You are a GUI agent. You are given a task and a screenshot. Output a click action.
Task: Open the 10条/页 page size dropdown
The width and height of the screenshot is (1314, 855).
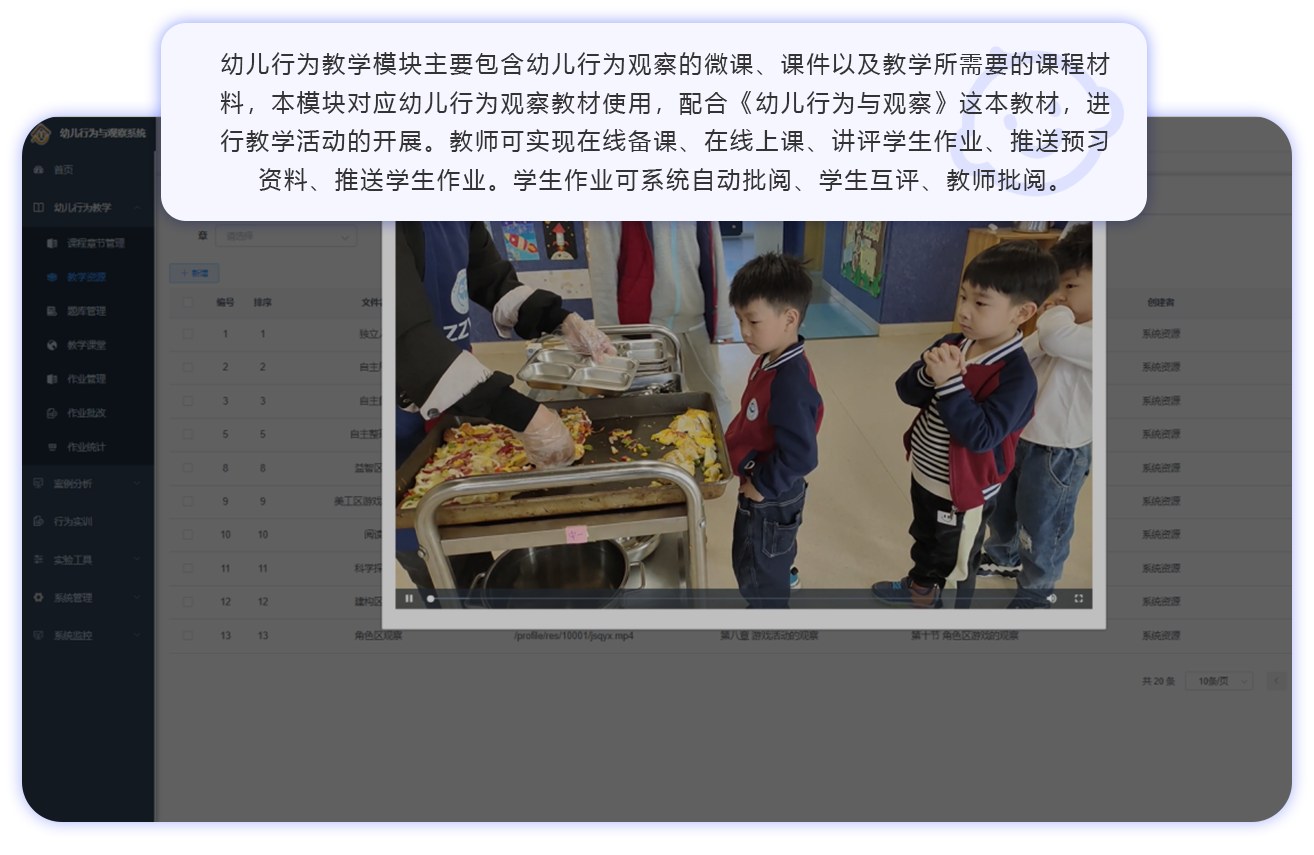point(1218,681)
